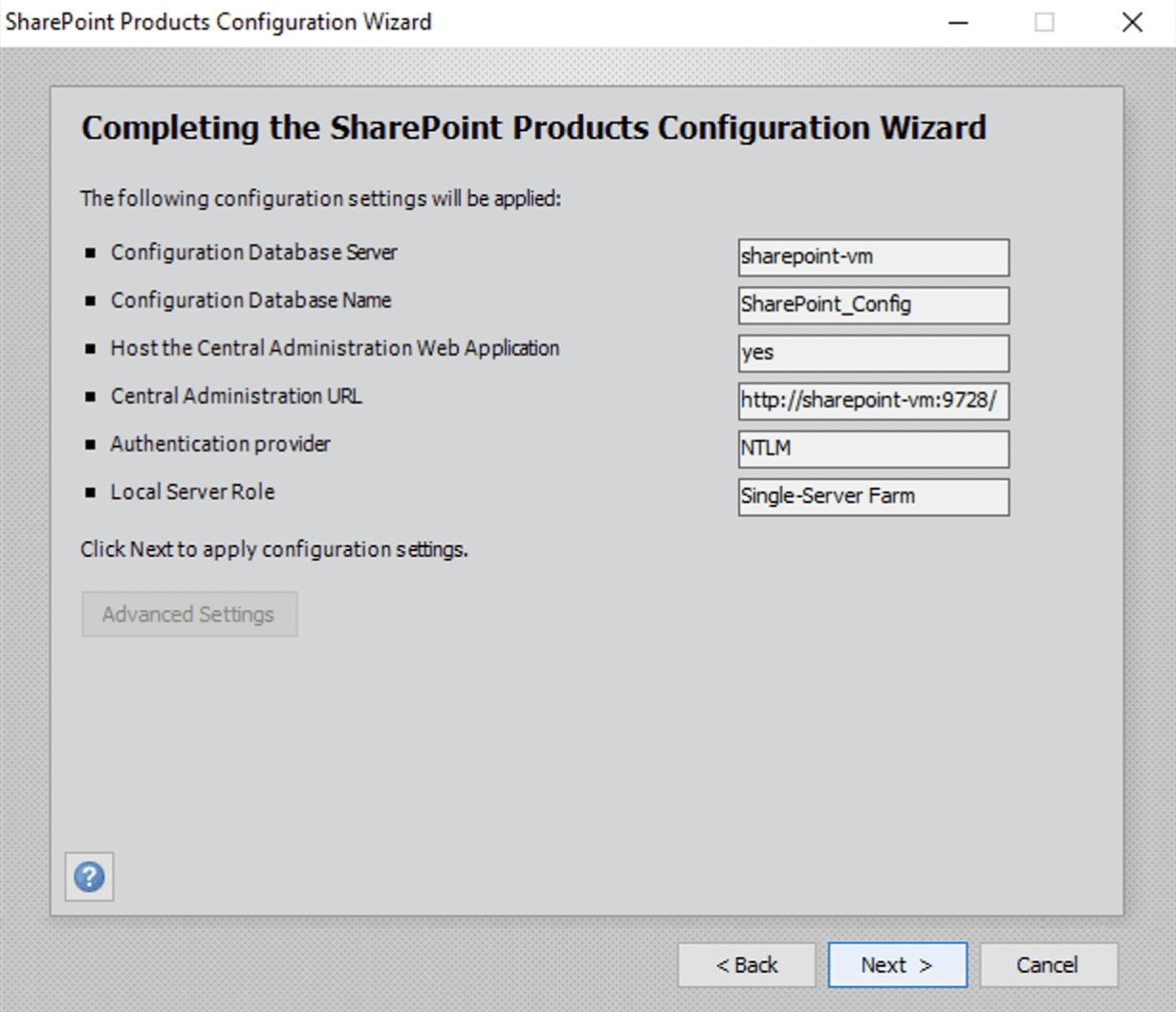The image size is (1176, 1012).
Task: Click the 'Authentication provider' label
Action: click(x=220, y=444)
